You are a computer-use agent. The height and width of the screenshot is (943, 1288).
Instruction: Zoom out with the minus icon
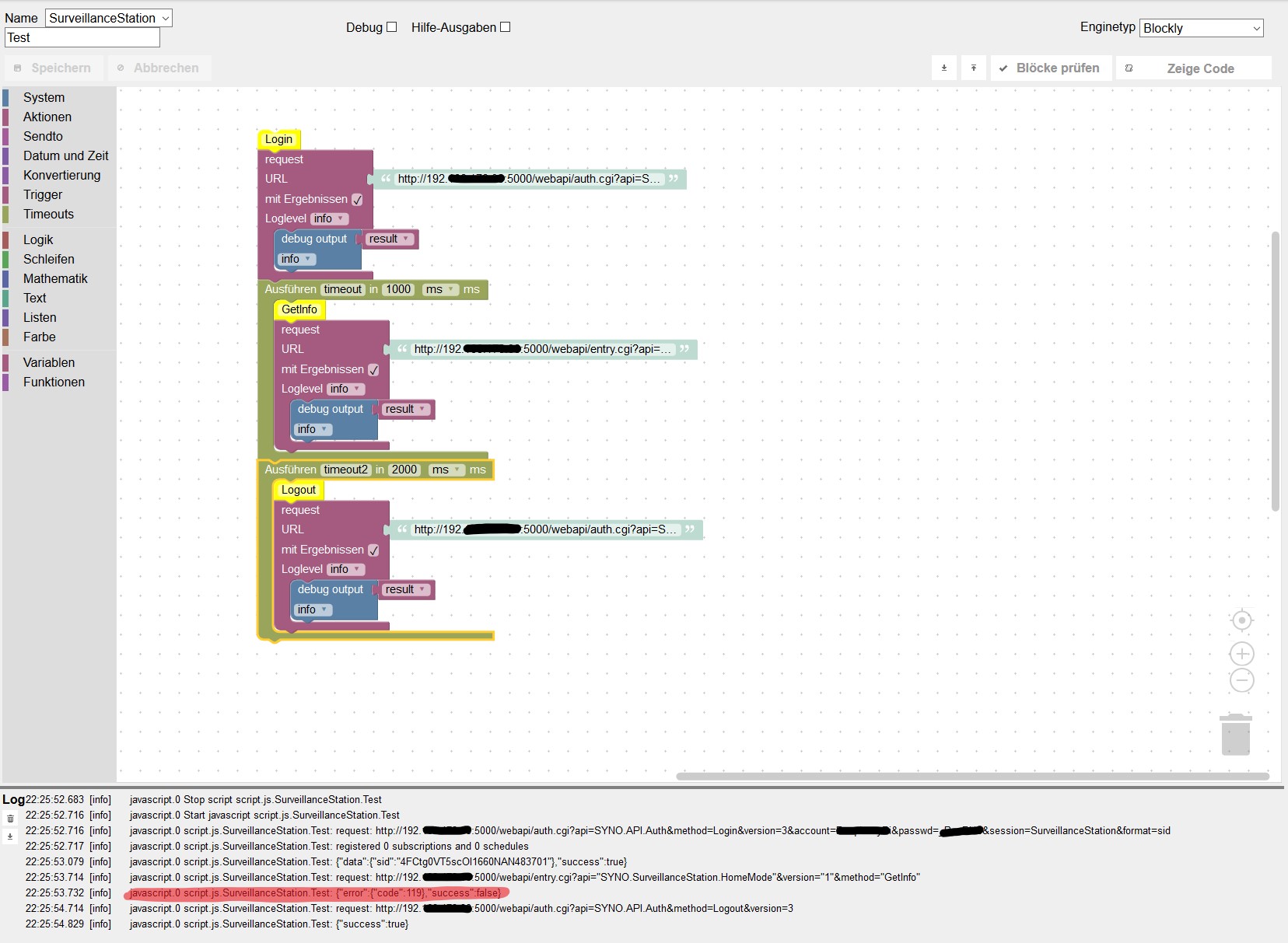tap(1242, 680)
